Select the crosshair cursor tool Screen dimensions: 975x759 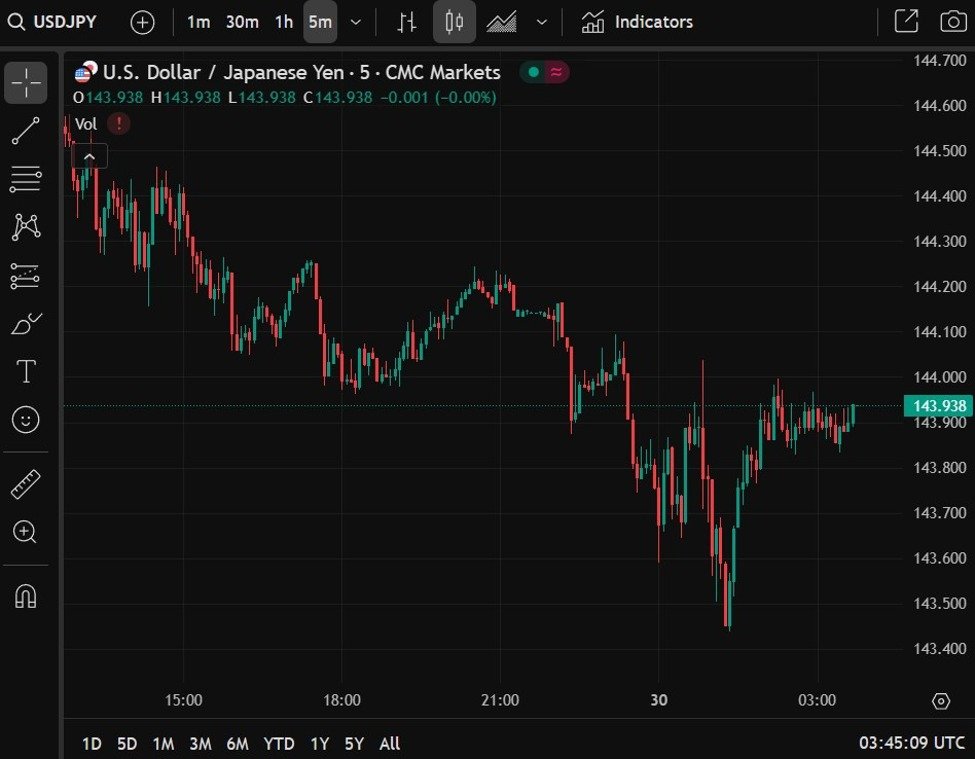click(x=26, y=83)
